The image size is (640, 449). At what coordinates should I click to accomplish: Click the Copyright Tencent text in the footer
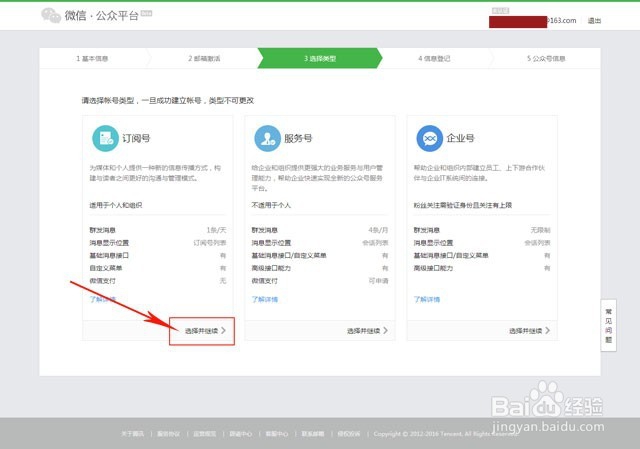coord(446,433)
